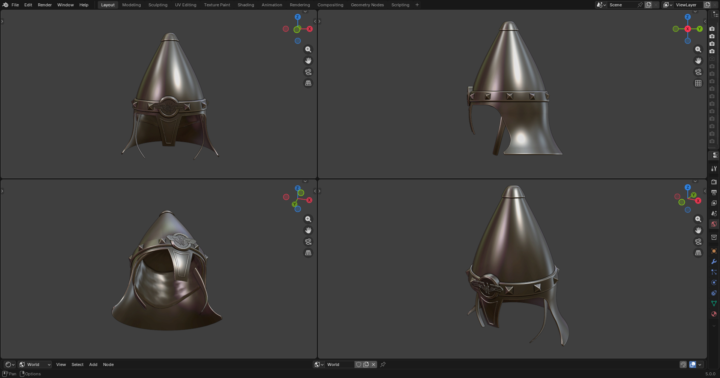
Task: Pan hand icon in top-left viewport
Action: [x=308, y=61]
